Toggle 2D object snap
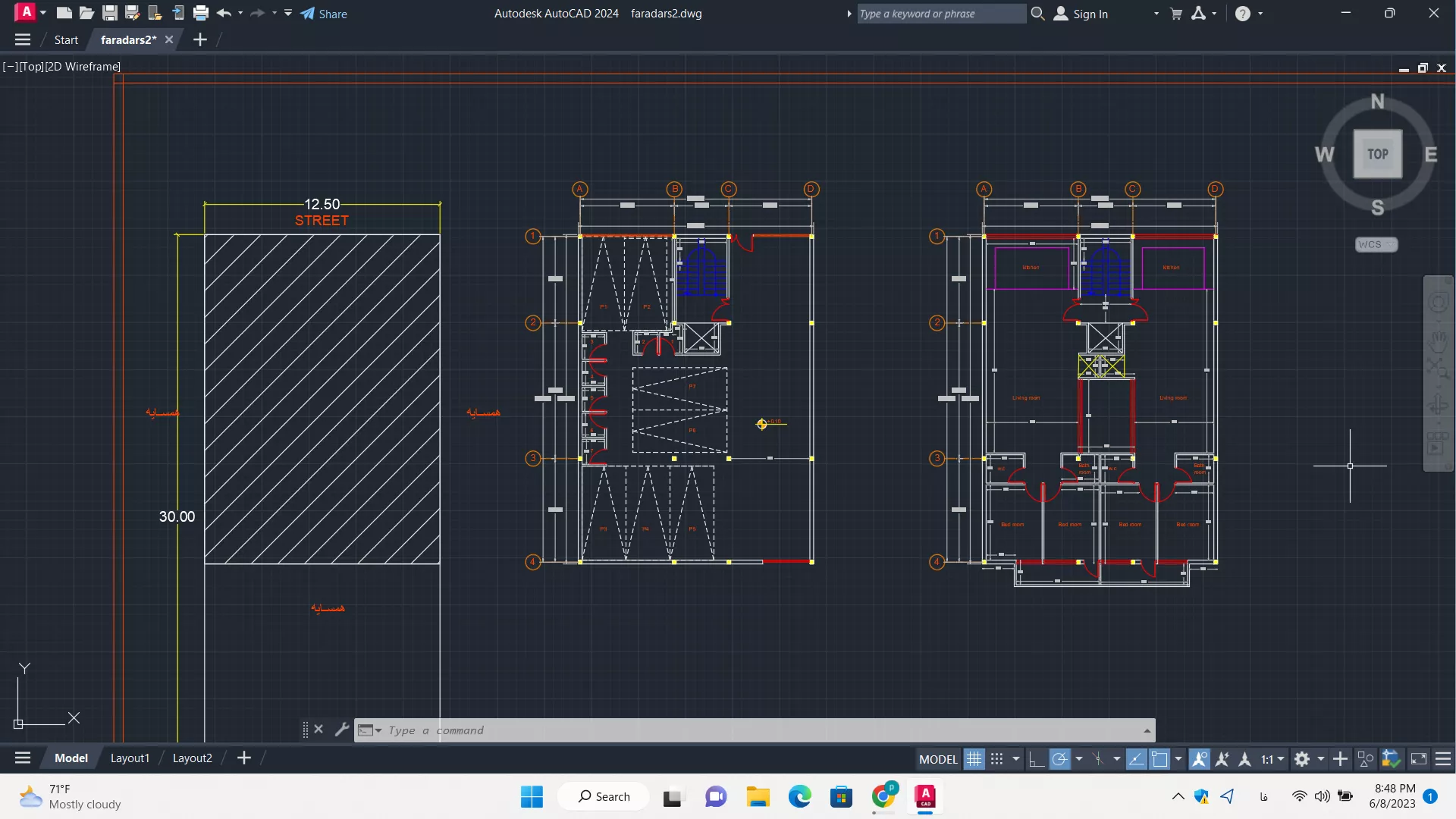The width and height of the screenshot is (1456, 819). tap(1159, 759)
